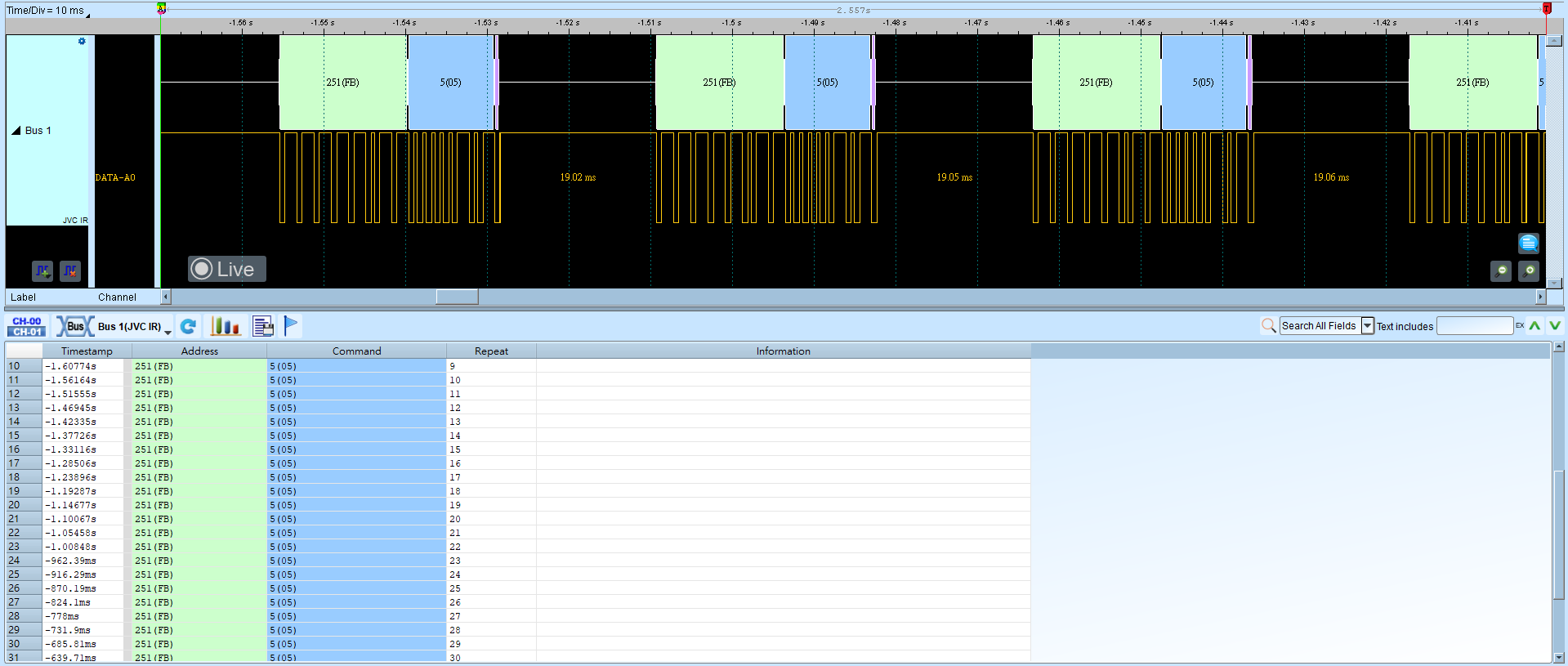Click the add channel waveform icon
This screenshot has width=1568, height=666.
(x=42, y=270)
